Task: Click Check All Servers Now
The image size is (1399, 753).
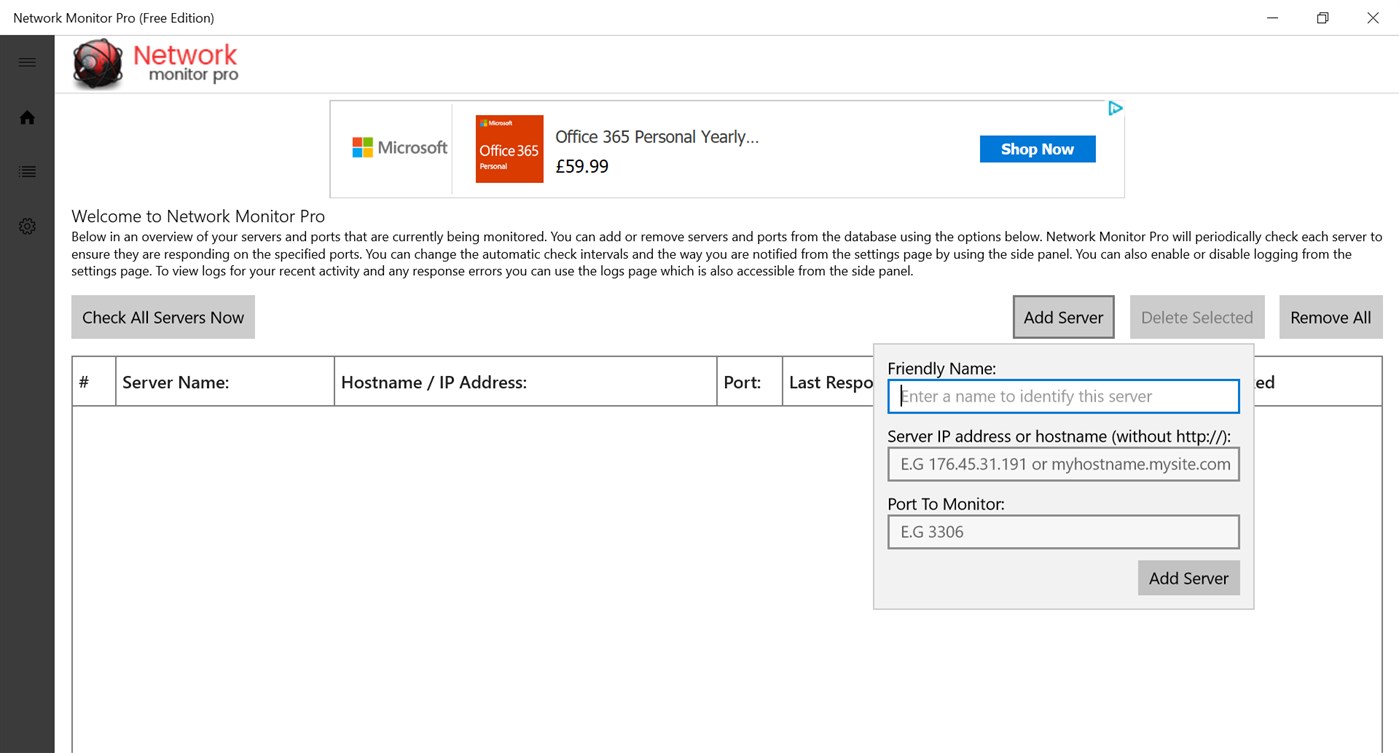Action: pos(163,317)
